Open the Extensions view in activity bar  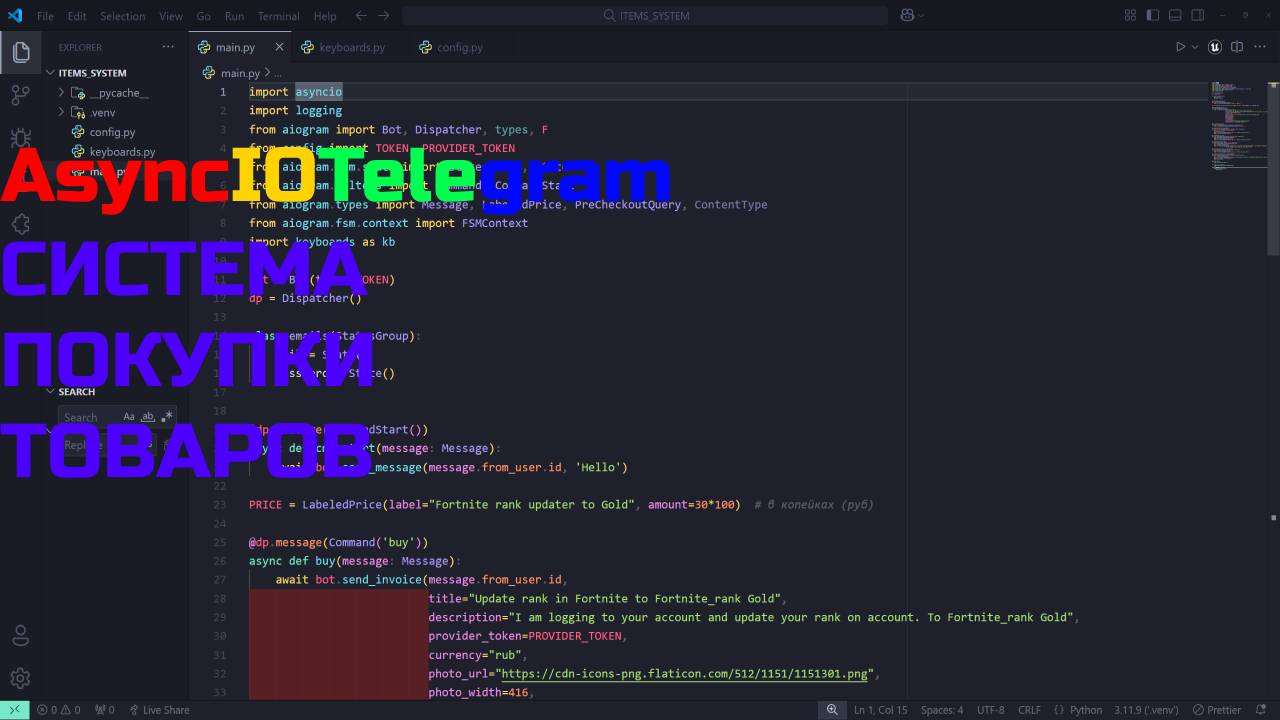(20, 224)
